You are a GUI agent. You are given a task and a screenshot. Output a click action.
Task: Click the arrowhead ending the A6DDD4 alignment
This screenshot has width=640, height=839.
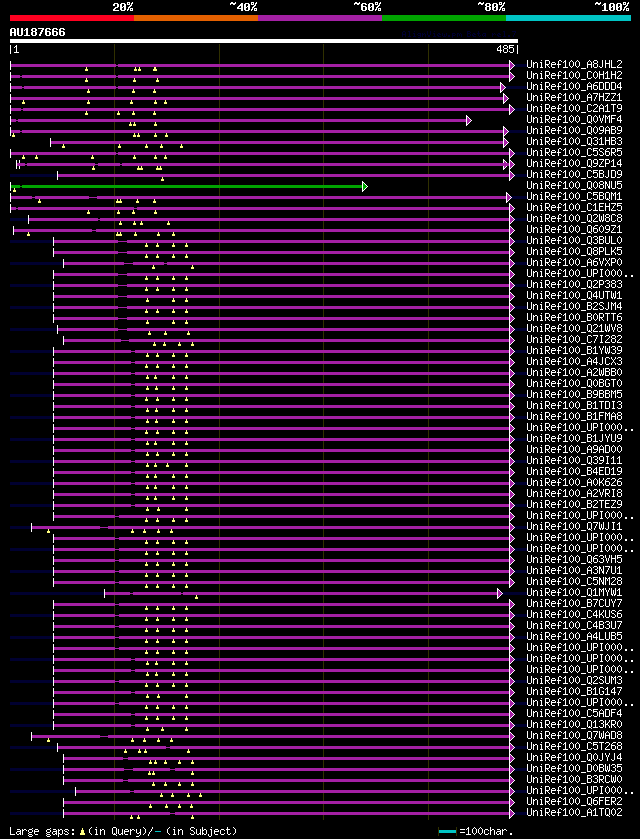[502, 87]
